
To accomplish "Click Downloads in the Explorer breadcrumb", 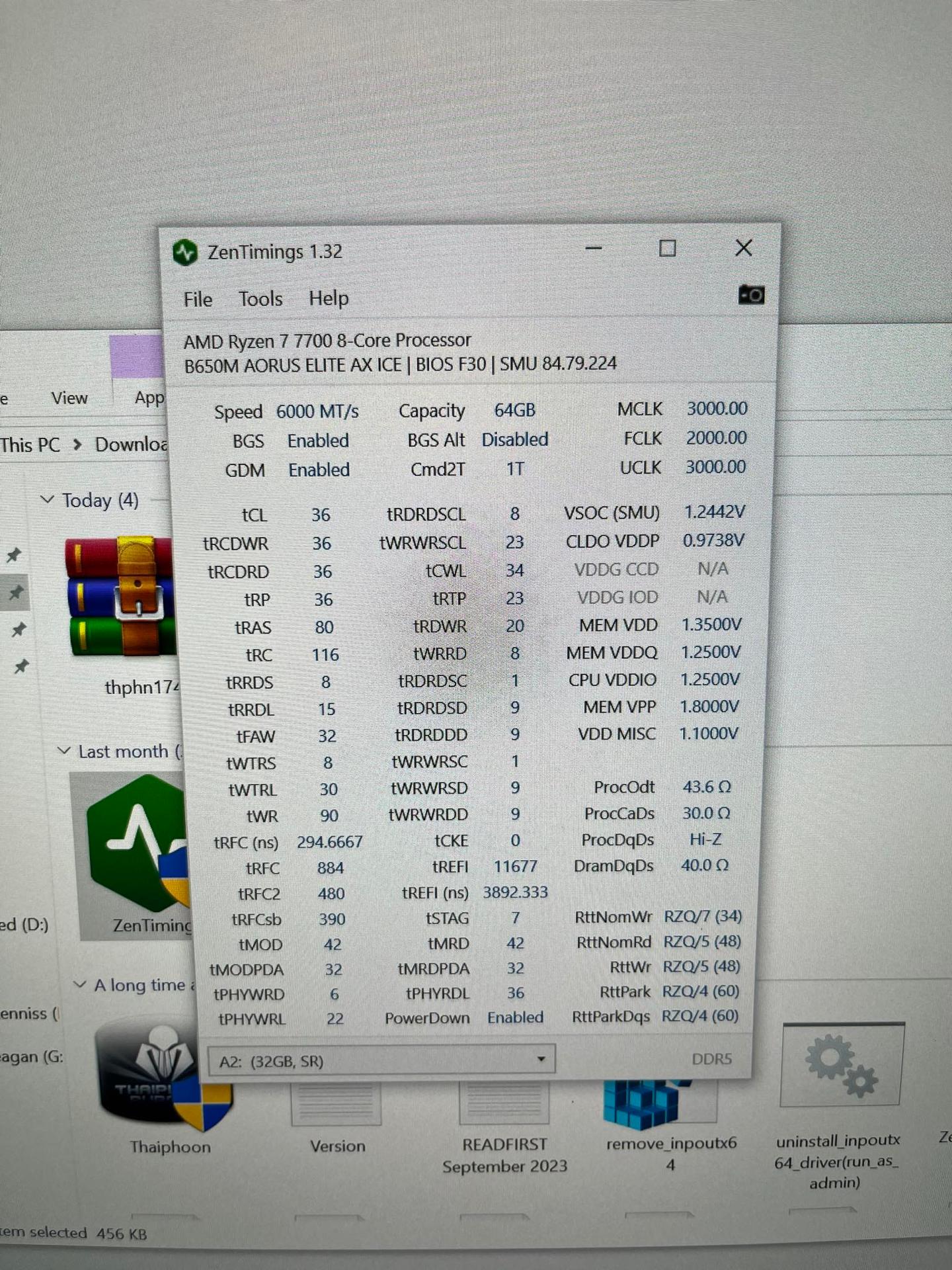I will [131, 444].
